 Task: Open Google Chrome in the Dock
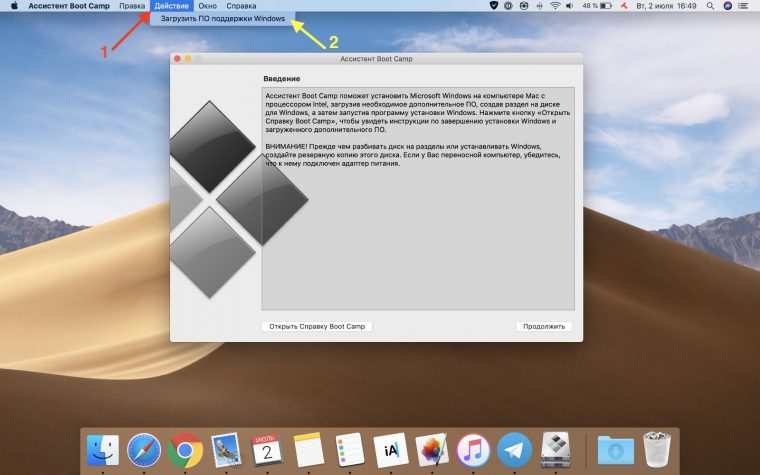[x=185, y=450]
